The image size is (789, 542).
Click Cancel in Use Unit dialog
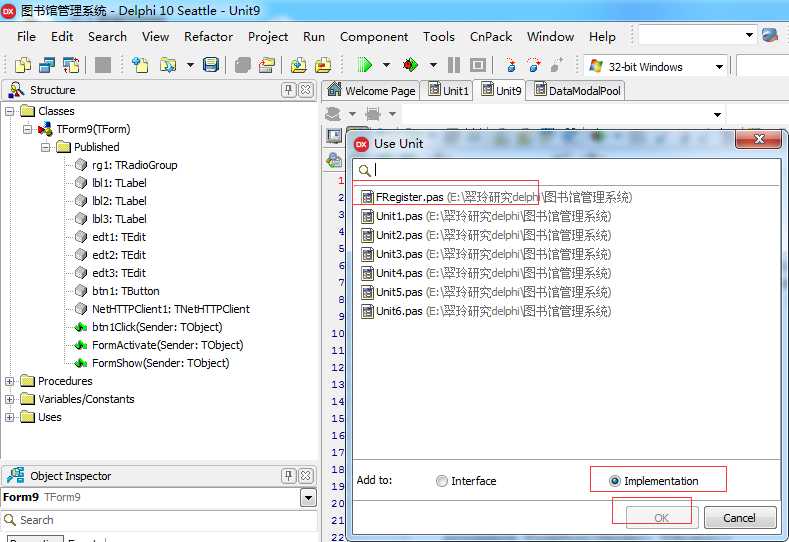(x=740, y=518)
